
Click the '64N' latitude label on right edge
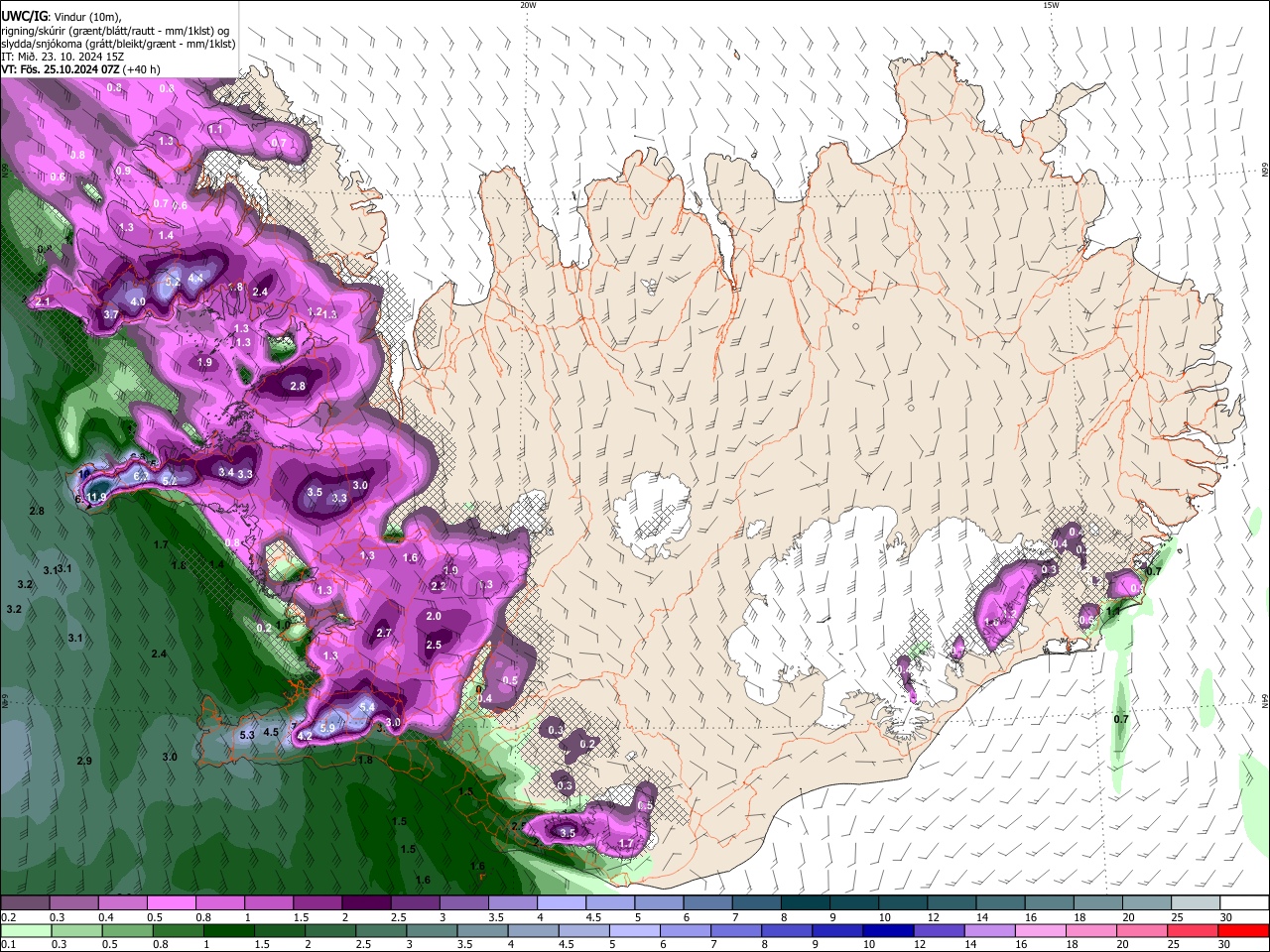point(1265,700)
